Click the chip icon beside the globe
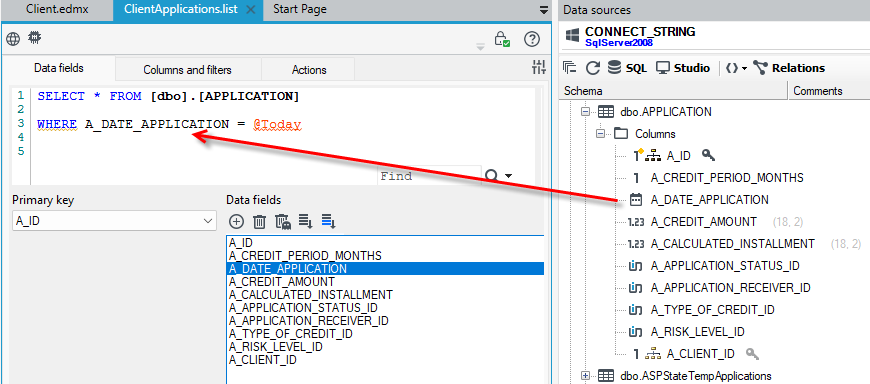The image size is (870, 384). (x=35, y=38)
